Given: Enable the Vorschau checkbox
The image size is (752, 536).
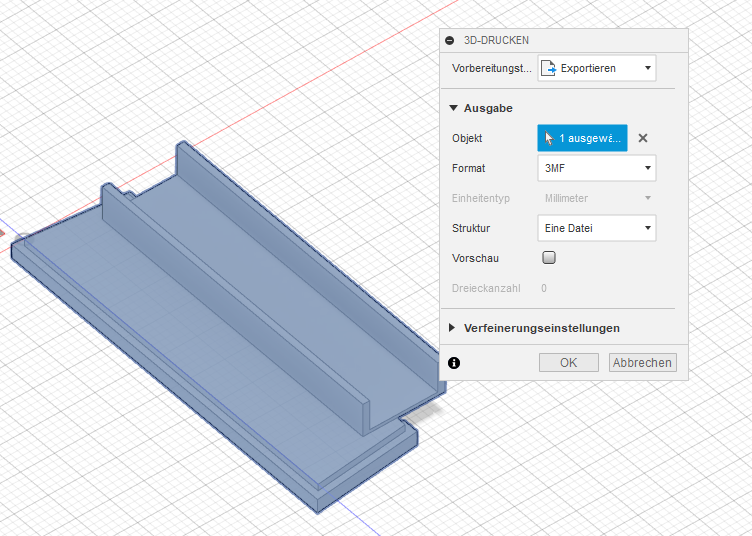Looking at the screenshot, I should coord(549,258).
